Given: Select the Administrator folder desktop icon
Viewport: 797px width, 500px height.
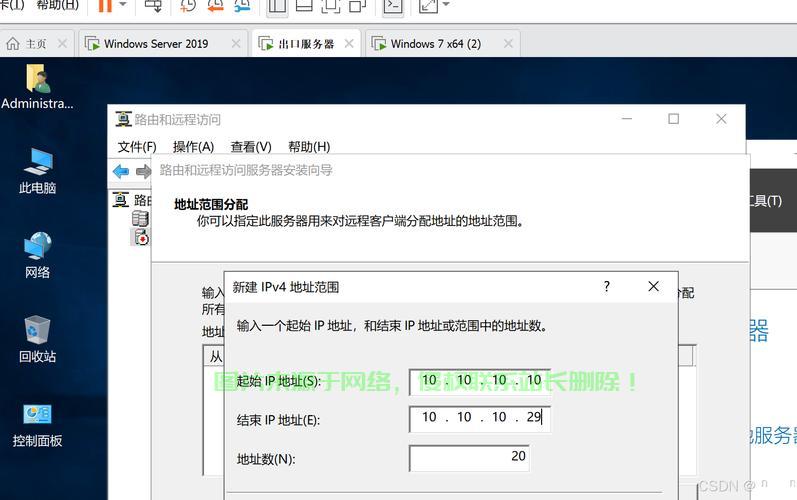Looking at the screenshot, I should 37,86.
